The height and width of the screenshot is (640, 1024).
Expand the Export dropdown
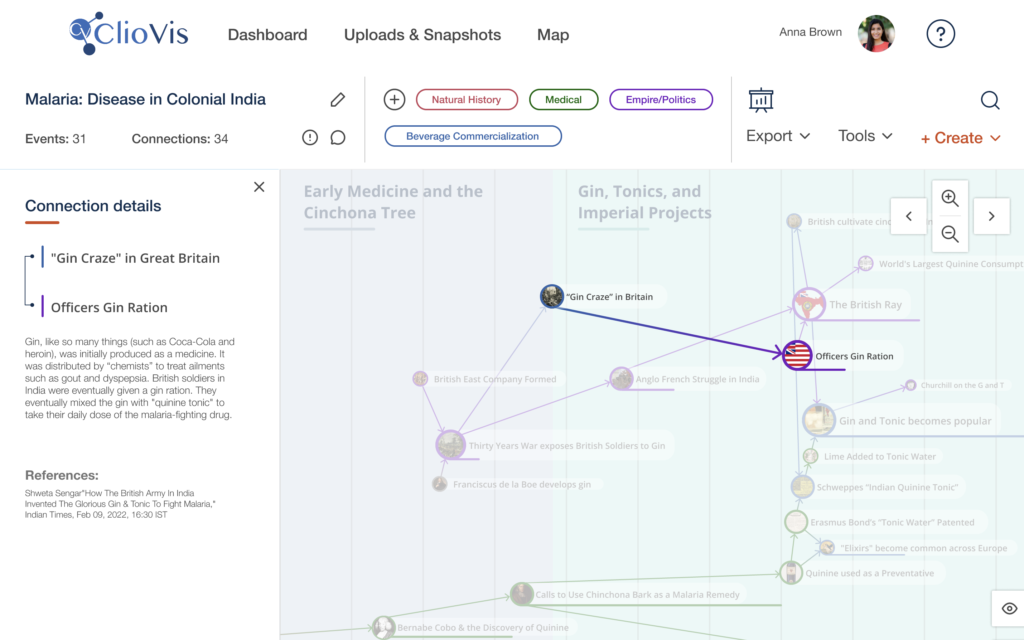[778, 136]
